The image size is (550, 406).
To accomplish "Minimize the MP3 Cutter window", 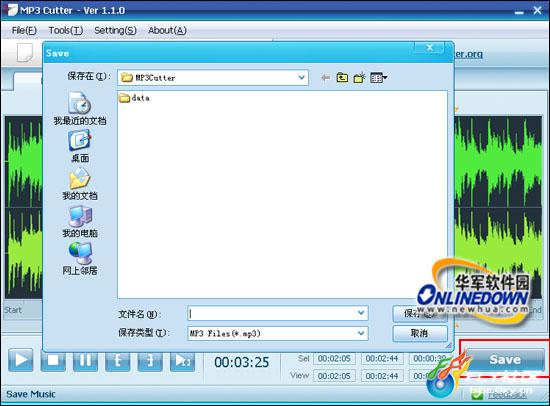I will (x=519, y=11).
